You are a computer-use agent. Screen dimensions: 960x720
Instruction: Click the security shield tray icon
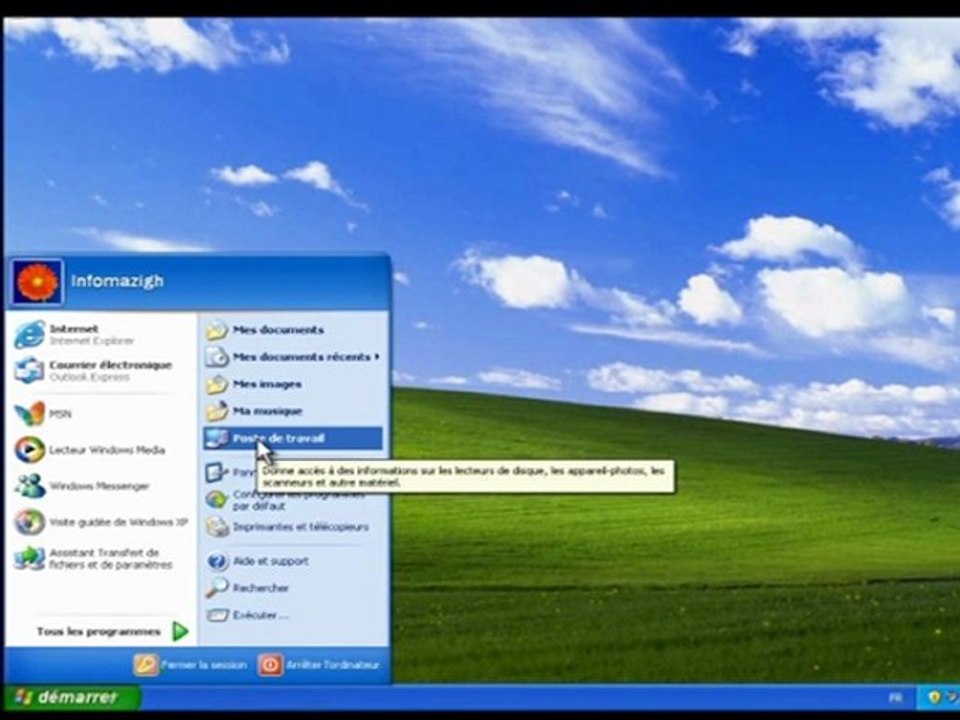tap(934, 697)
